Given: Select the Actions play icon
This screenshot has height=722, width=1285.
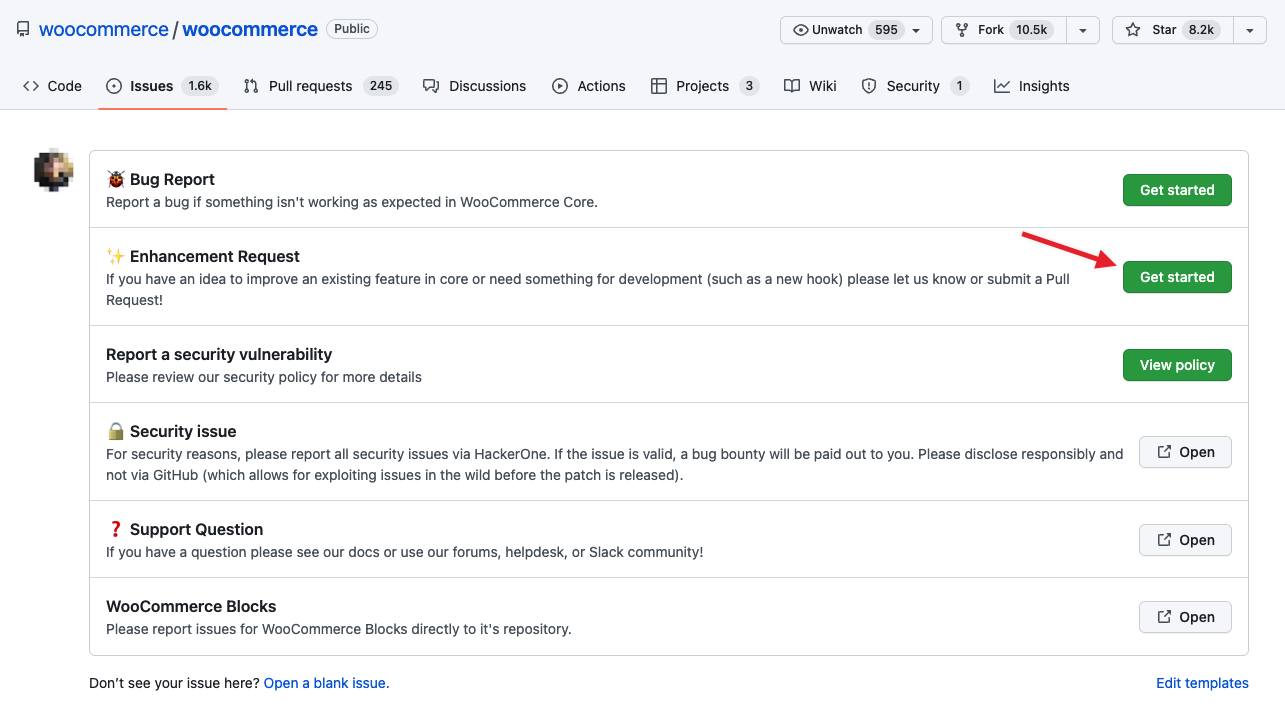Looking at the screenshot, I should tap(560, 86).
